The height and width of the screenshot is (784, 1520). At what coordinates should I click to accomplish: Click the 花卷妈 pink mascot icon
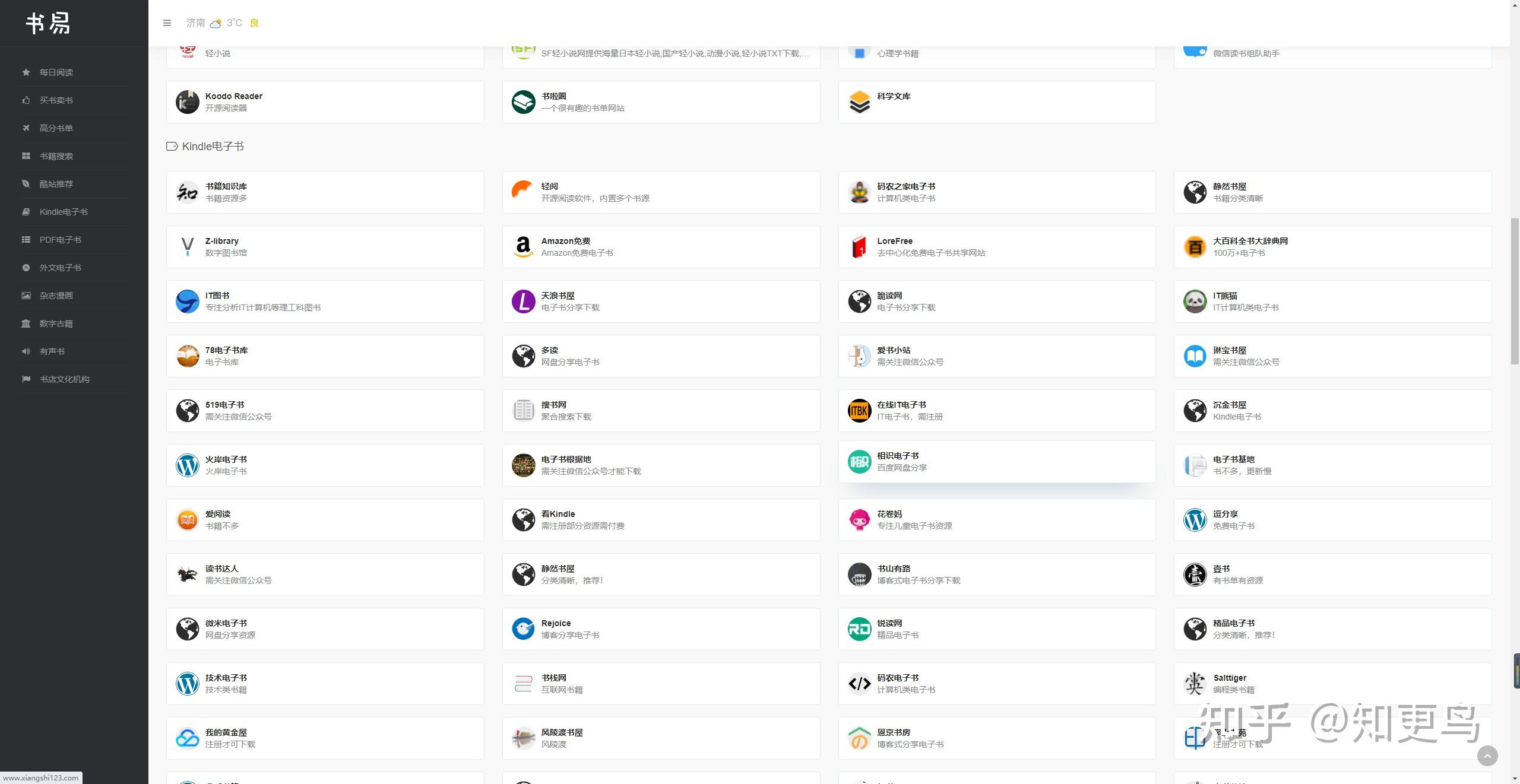click(859, 520)
